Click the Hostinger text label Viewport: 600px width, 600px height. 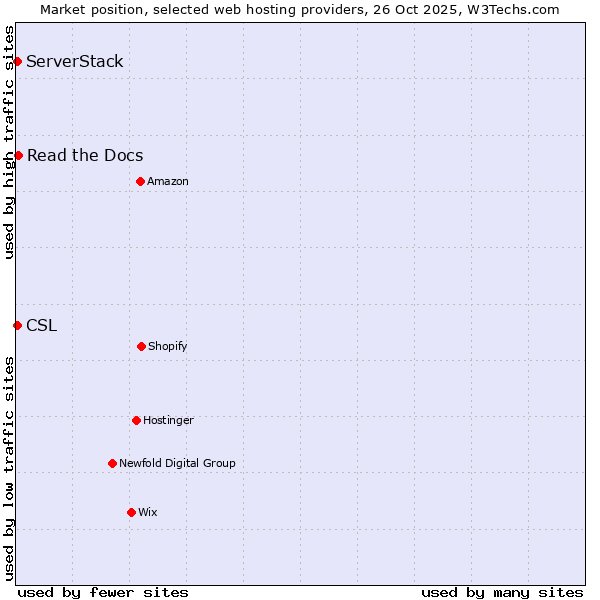point(168,420)
